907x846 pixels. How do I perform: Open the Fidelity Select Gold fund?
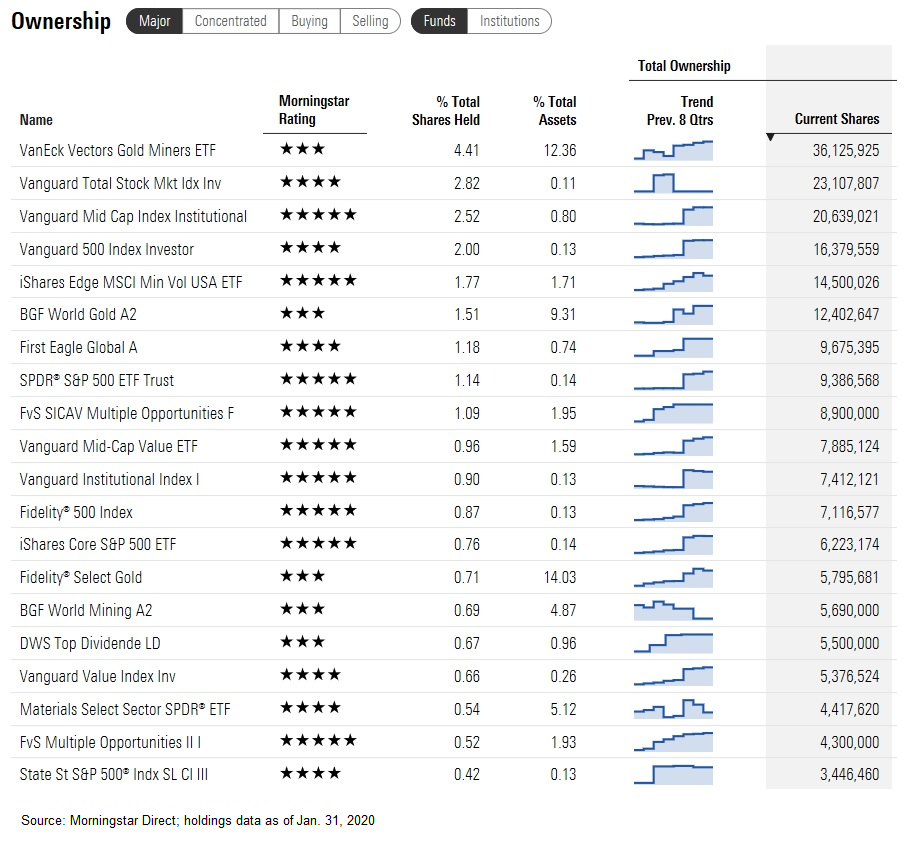[x=81, y=577]
